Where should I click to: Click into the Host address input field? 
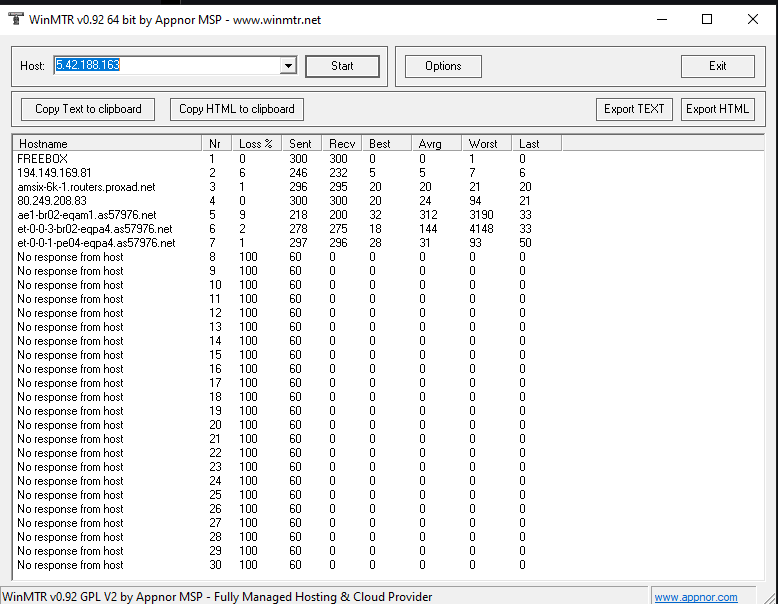(167, 66)
